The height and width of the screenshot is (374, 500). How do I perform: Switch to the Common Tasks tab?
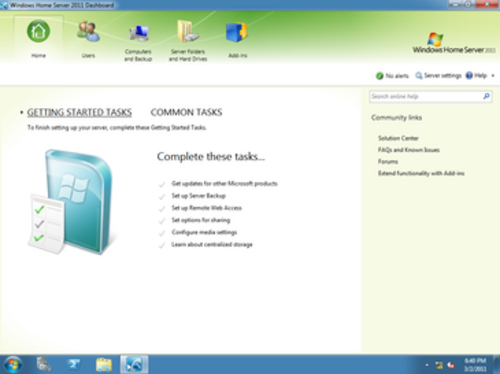pyautogui.click(x=186, y=112)
